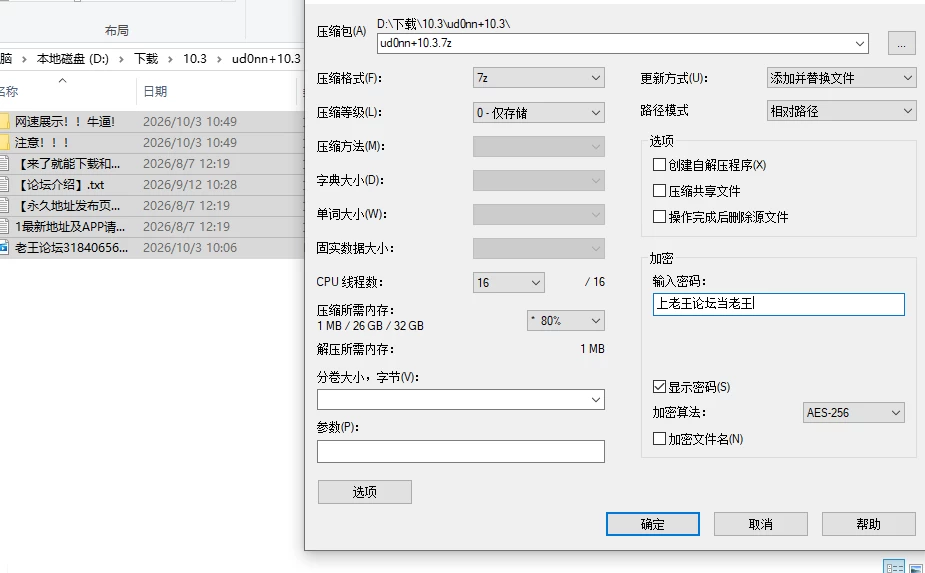Click the browse ... button for archive path
The width and height of the screenshot is (925, 573).
[x=901, y=44]
